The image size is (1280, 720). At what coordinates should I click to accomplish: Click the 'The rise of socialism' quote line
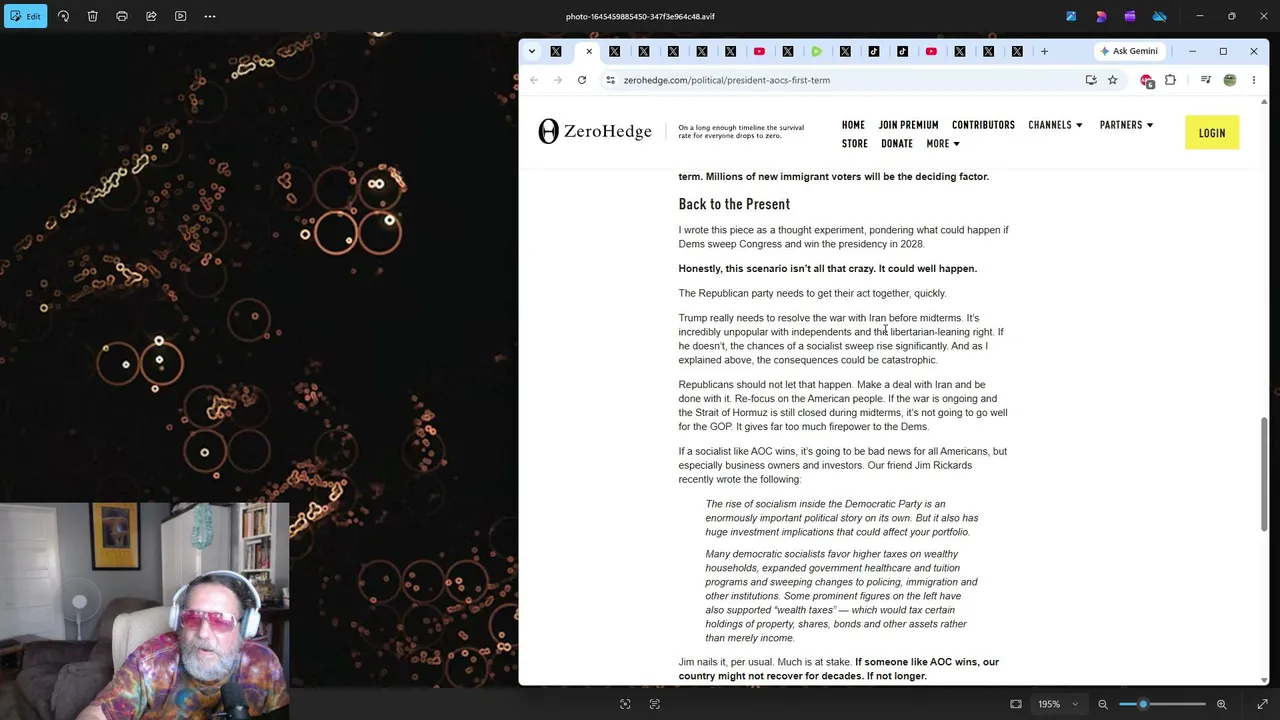[x=825, y=504]
